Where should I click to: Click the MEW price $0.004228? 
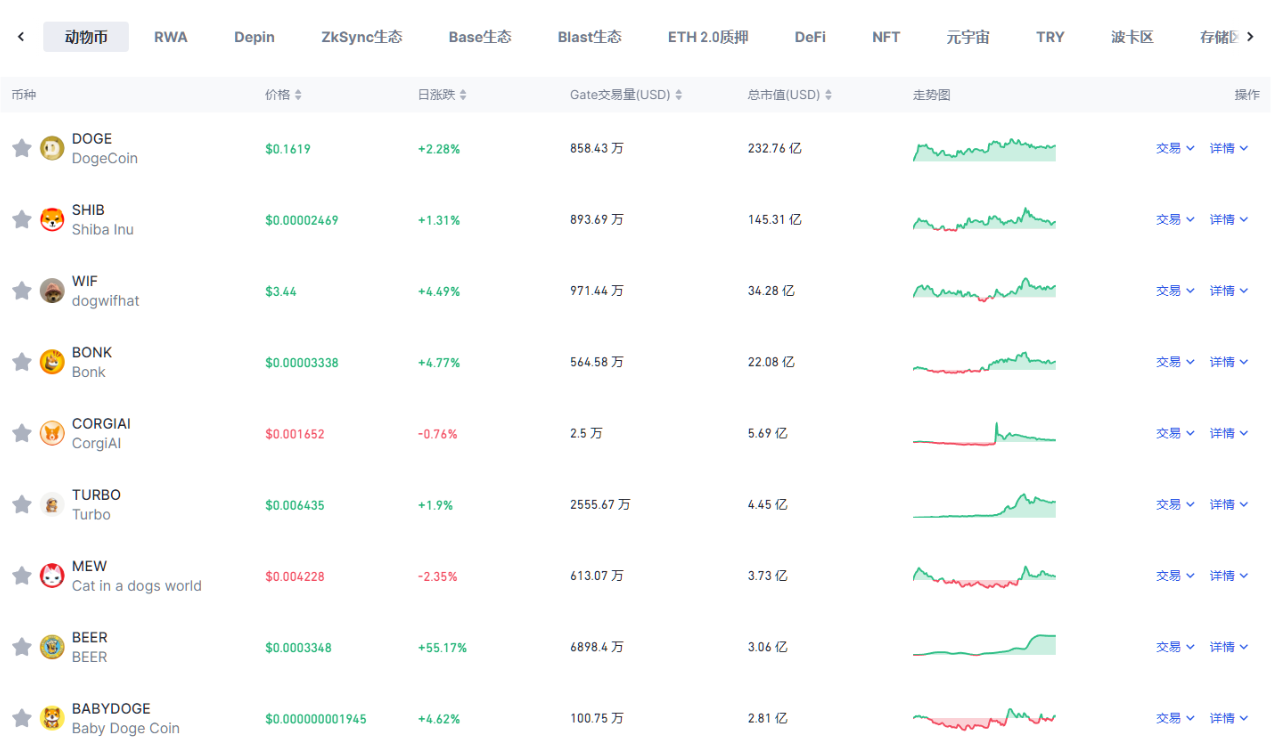[x=295, y=577]
